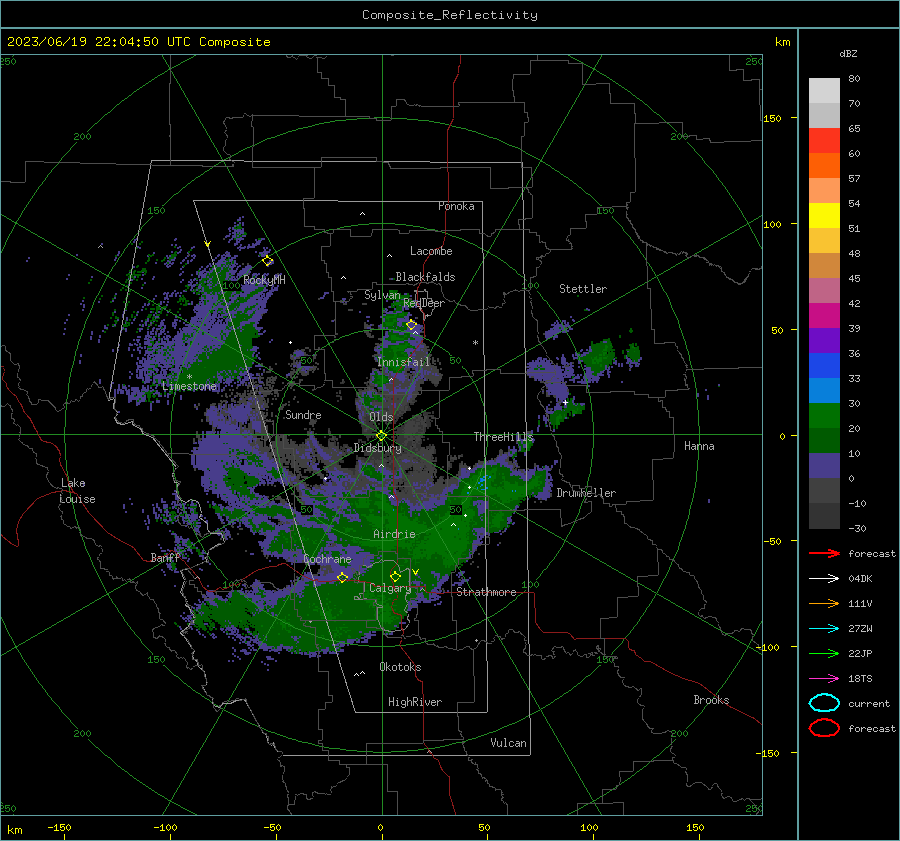
Task: Click the Airdrie city label
Action: (394, 534)
